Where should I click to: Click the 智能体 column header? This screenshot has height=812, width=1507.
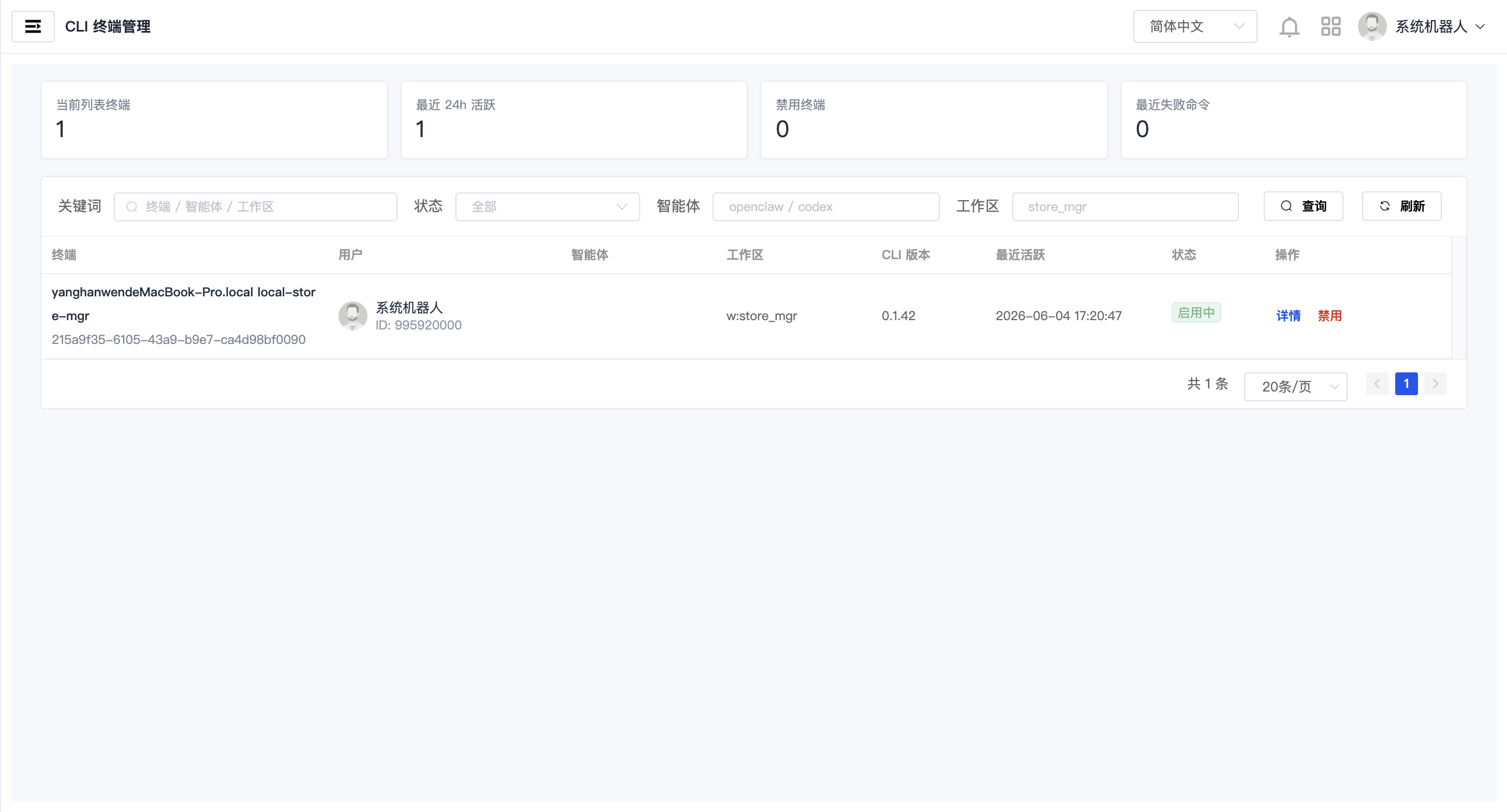click(589, 255)
